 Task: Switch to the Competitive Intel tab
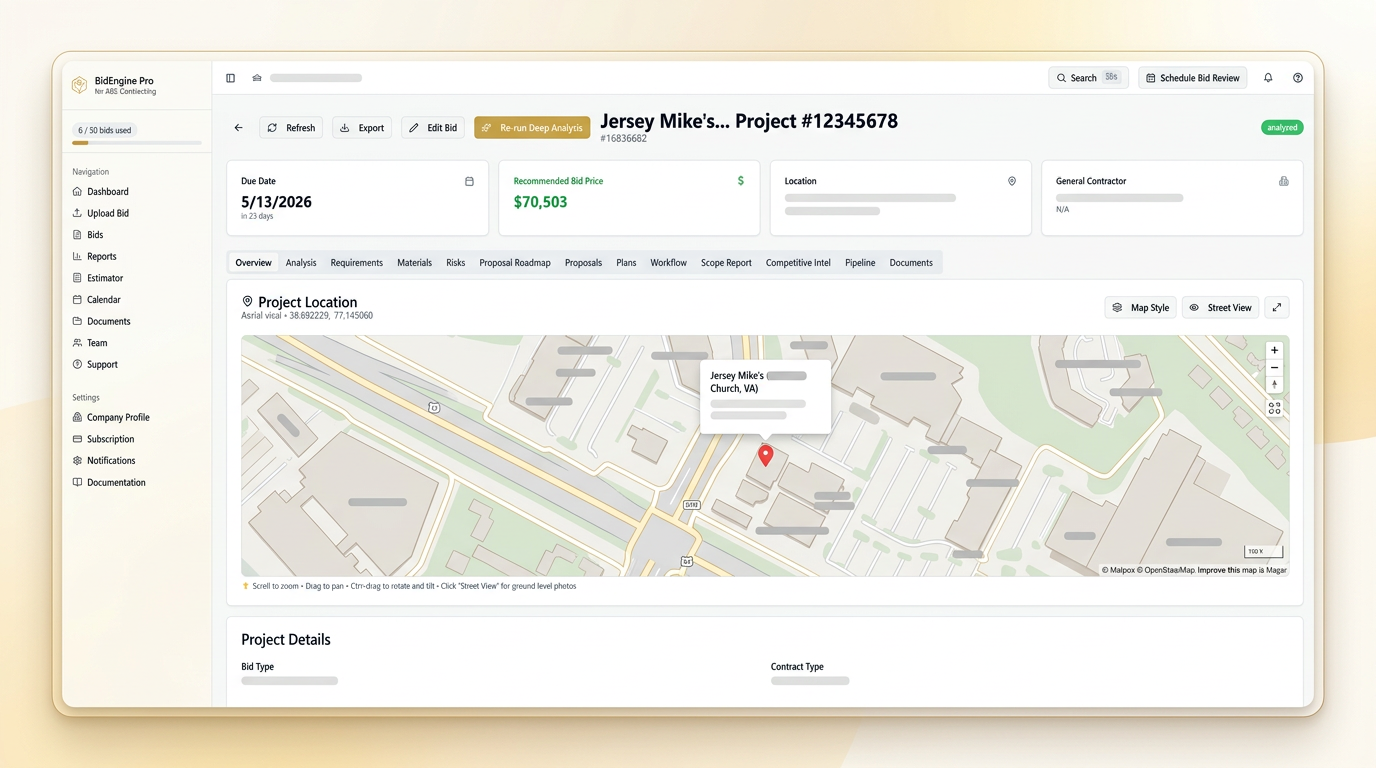[x=798, y=263]
